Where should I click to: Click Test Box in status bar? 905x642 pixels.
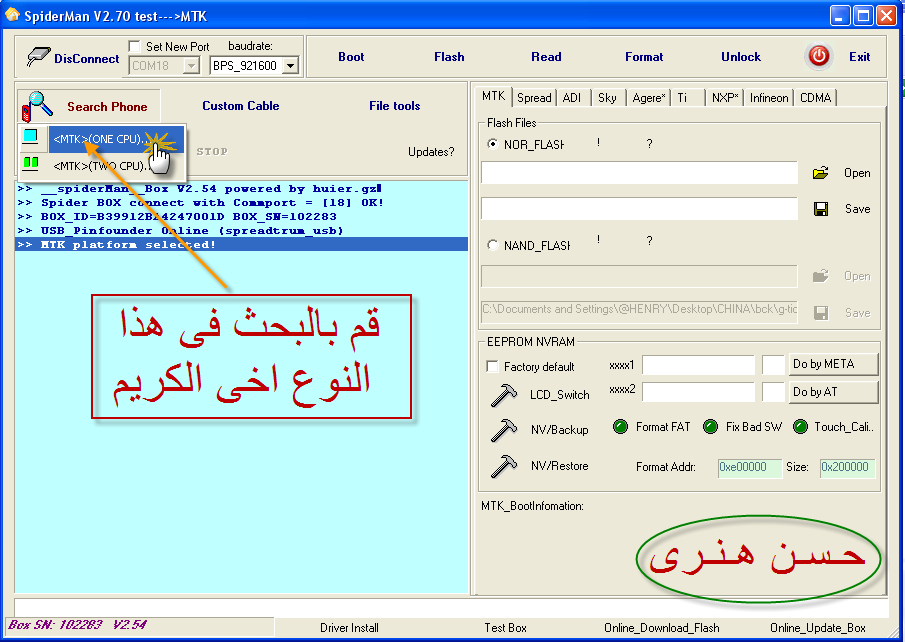pos(506,628)
